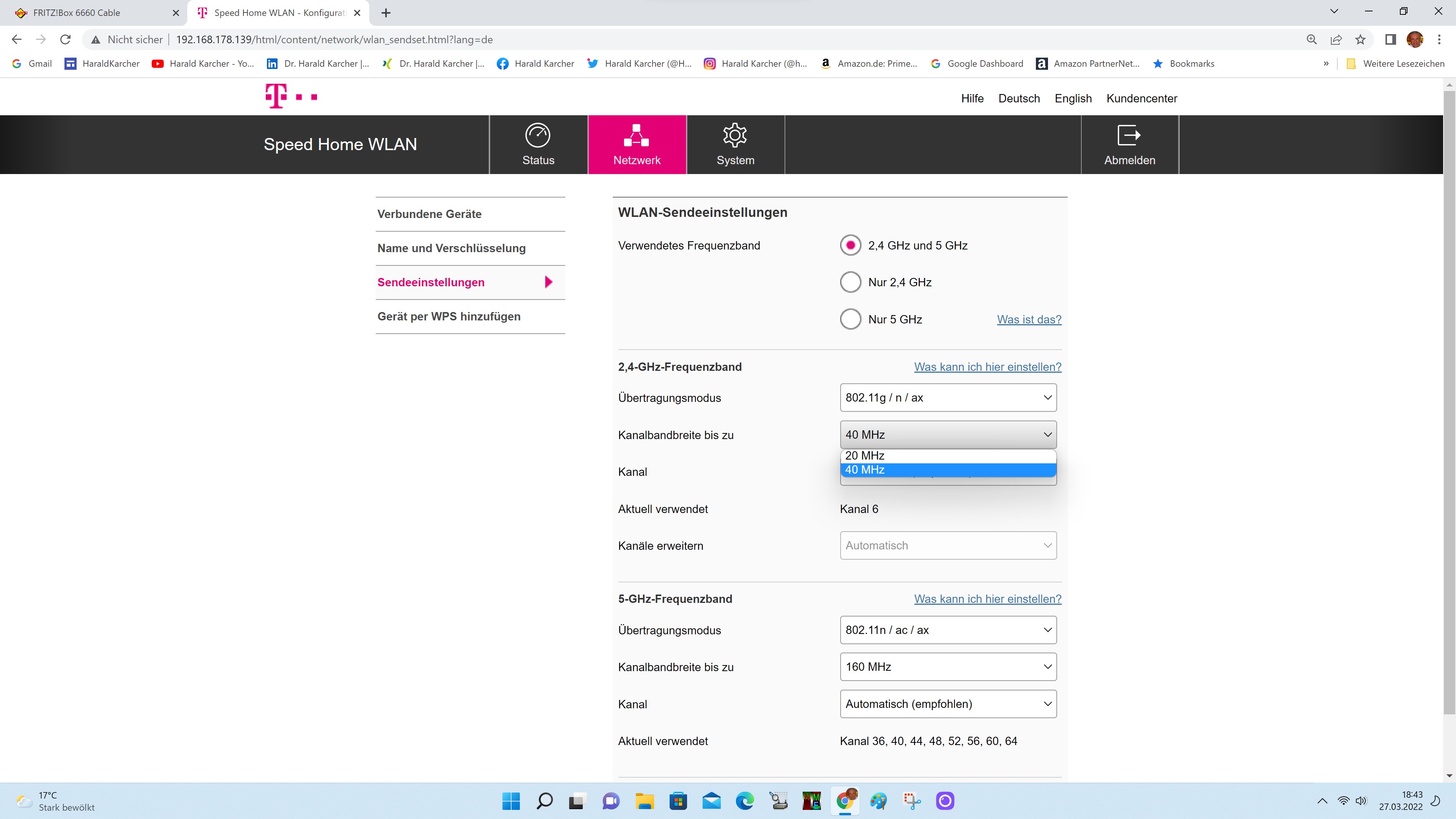Open the Status gauge icon page
1456x819 pixels.
pos(538,136)
